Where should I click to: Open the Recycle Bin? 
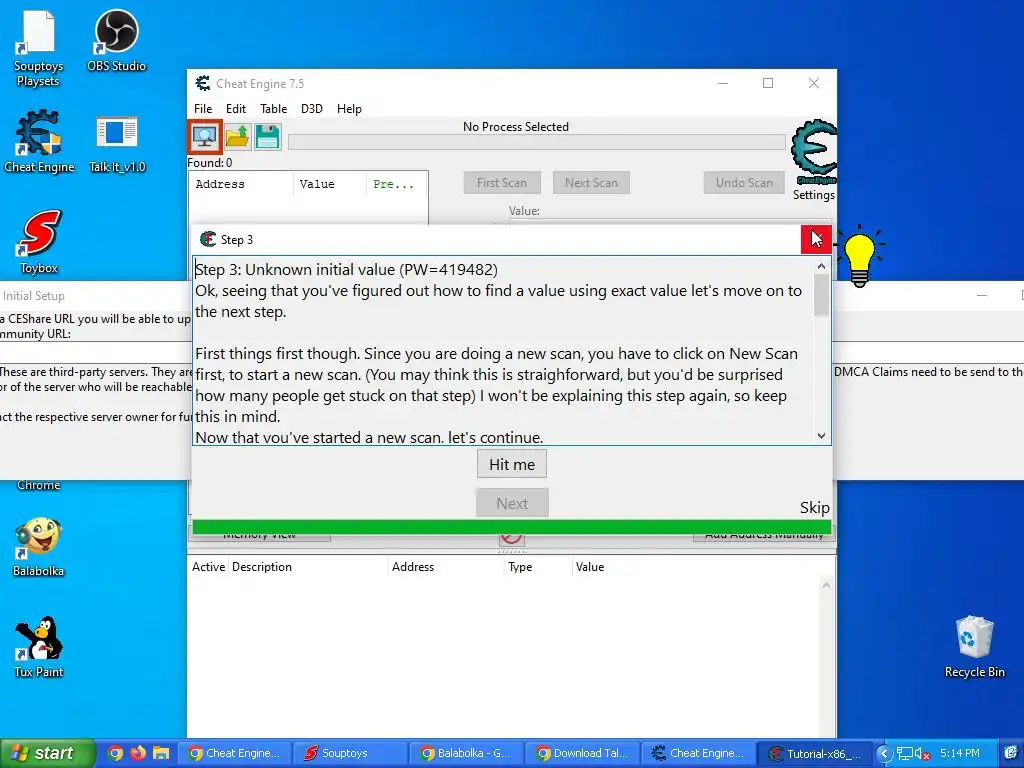coord(974,647)
